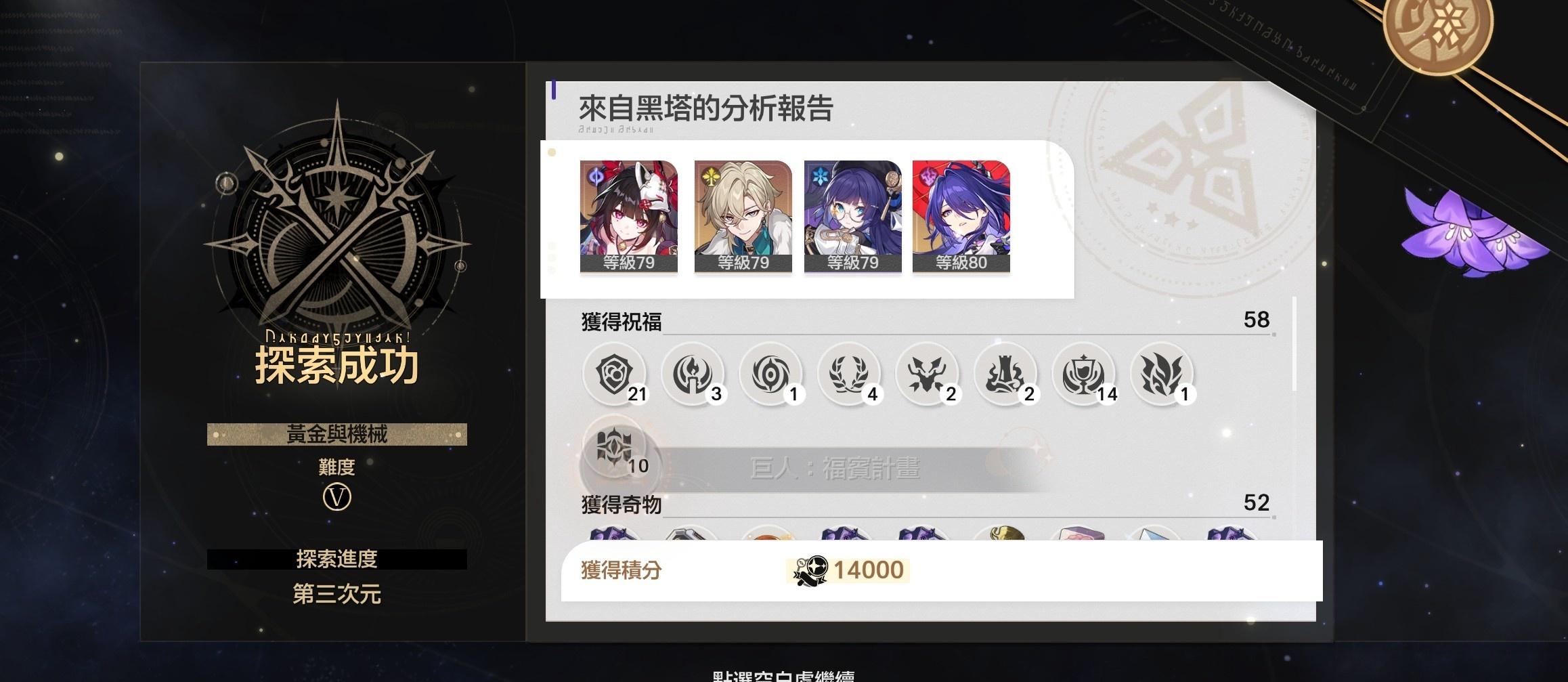The height and width of the screenshot is (682, 1568).
Task: Click the Nihility blessing icon with 1
Action: tap(771, 374)
